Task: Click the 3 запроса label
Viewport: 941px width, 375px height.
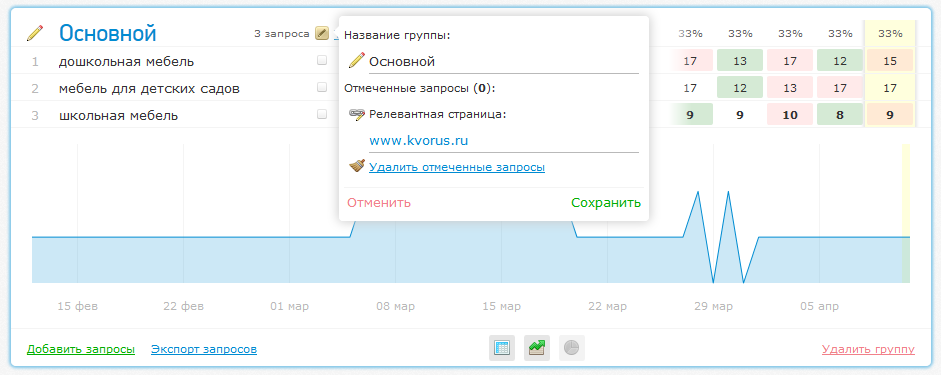Action: coord(282,34)
